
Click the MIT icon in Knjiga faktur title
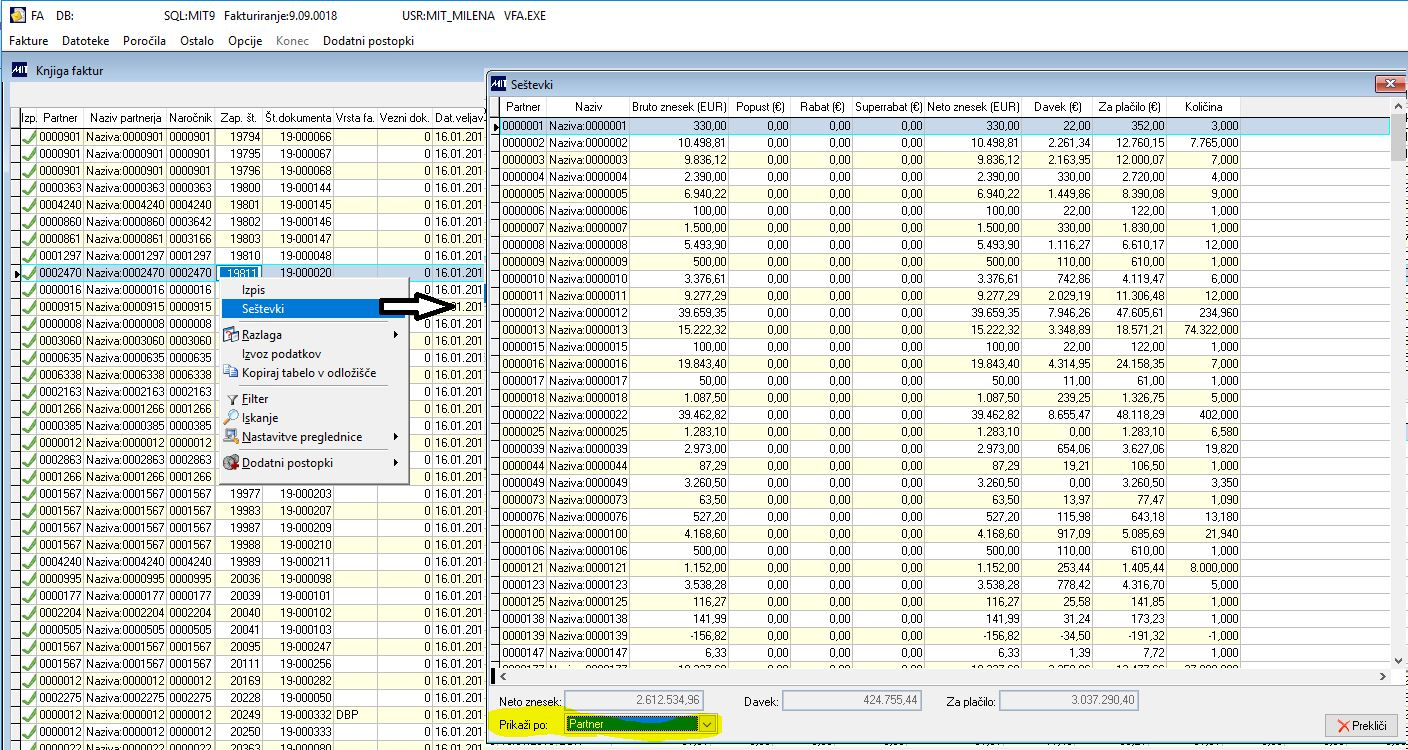pyautogui.click(x=18, y=71)
